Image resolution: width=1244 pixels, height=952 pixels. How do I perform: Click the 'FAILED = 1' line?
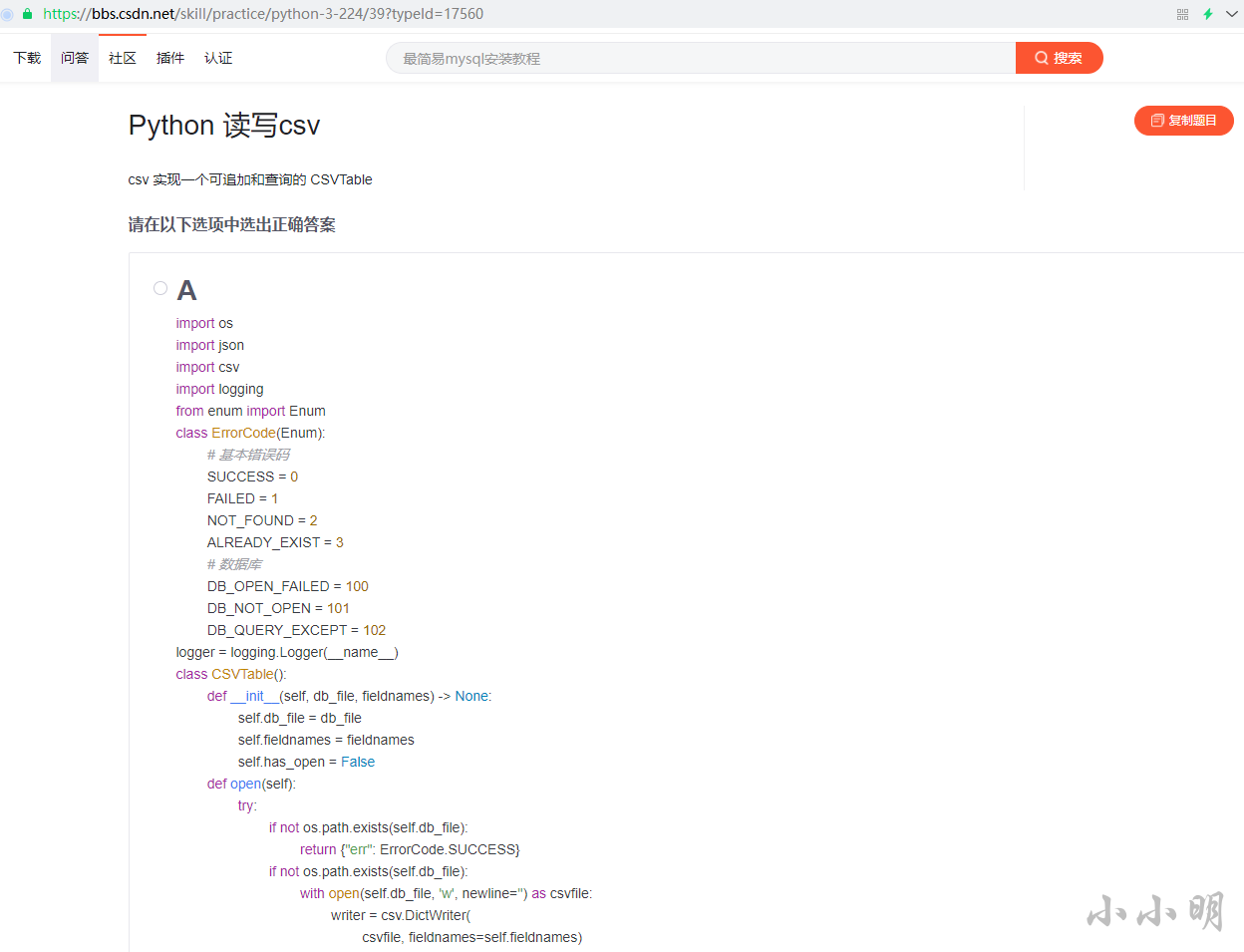[x=243, y=498]
